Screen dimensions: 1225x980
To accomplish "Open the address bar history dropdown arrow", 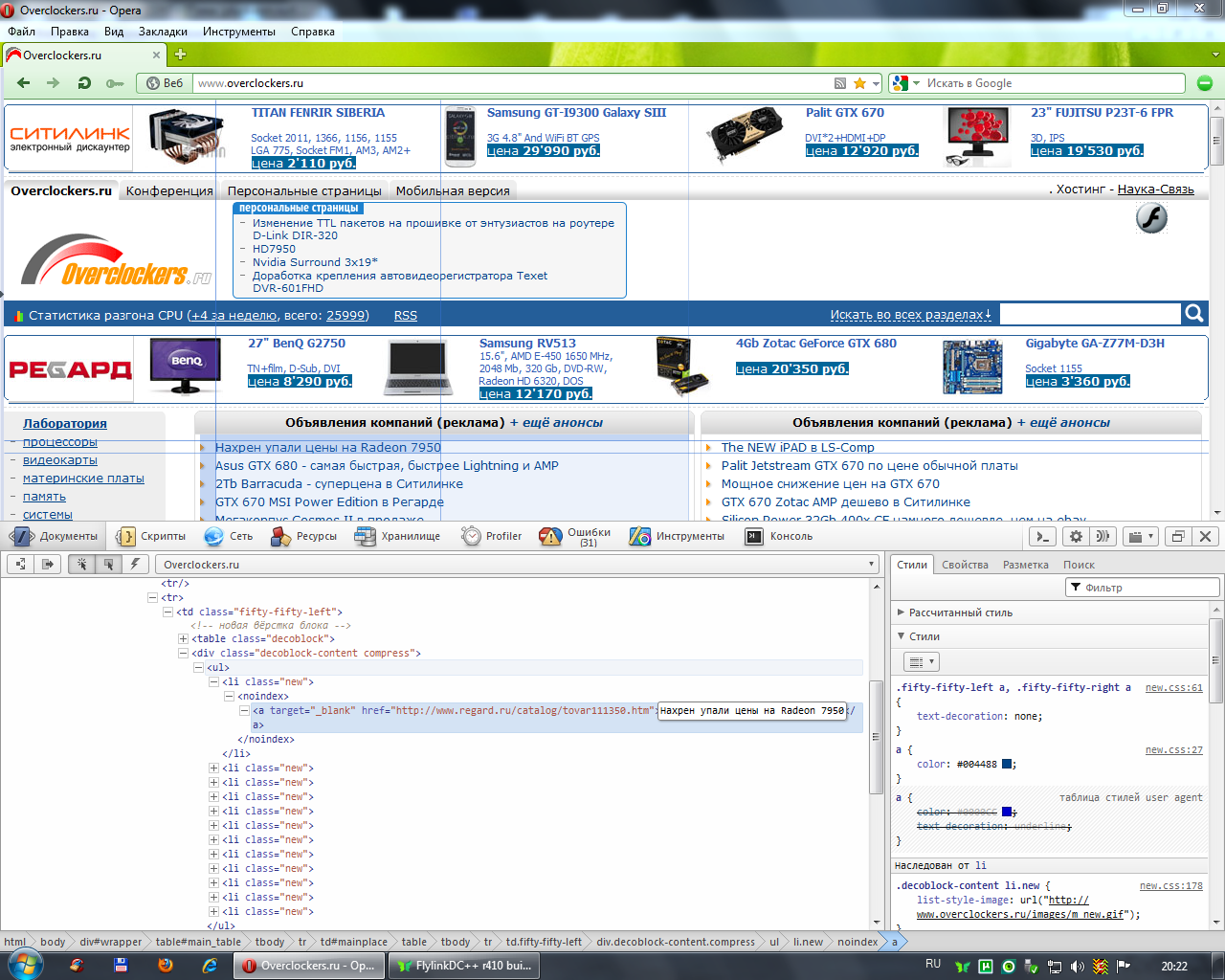I will [875, 83].
